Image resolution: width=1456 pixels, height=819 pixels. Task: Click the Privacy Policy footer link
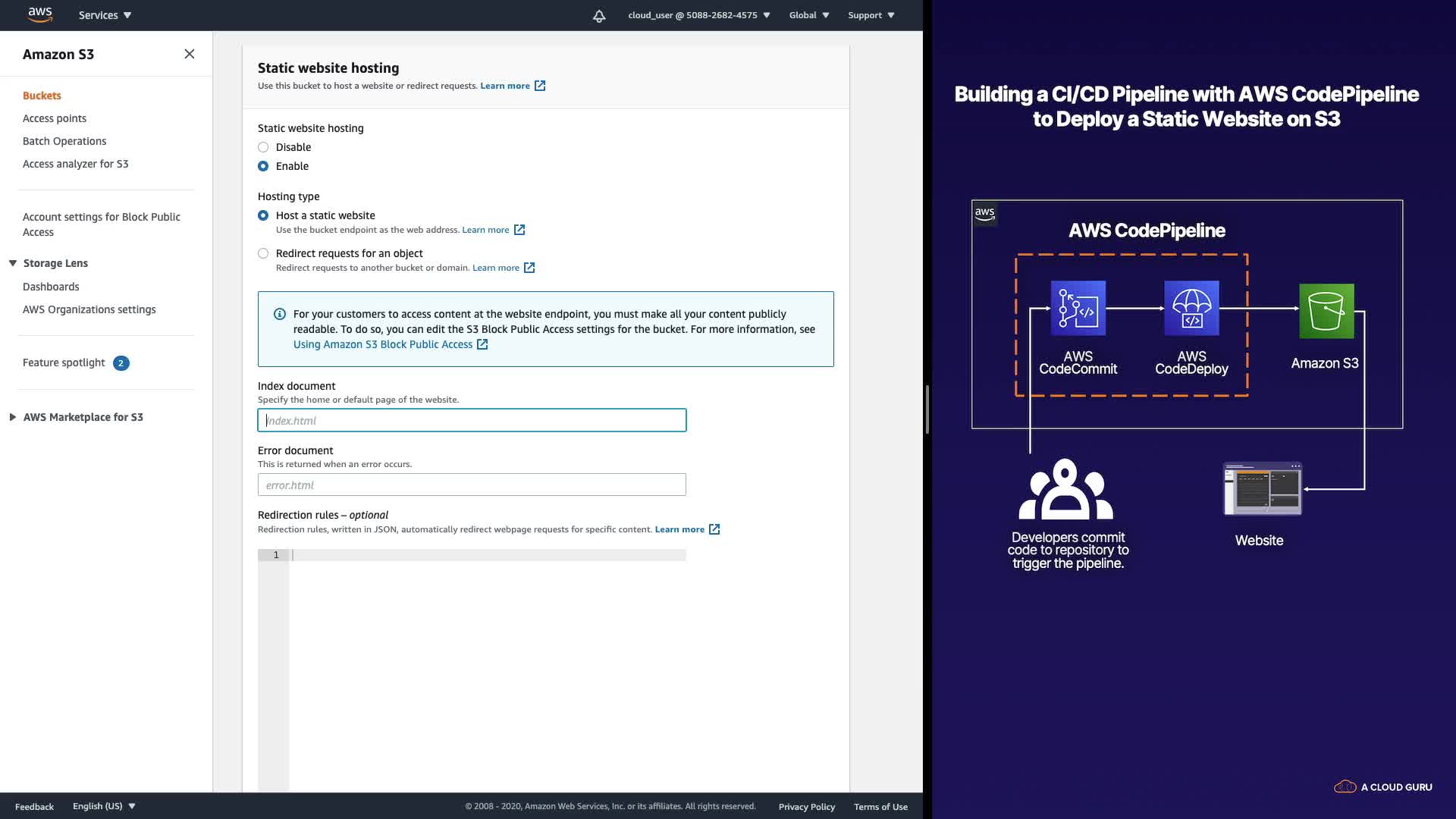point(806,806)
